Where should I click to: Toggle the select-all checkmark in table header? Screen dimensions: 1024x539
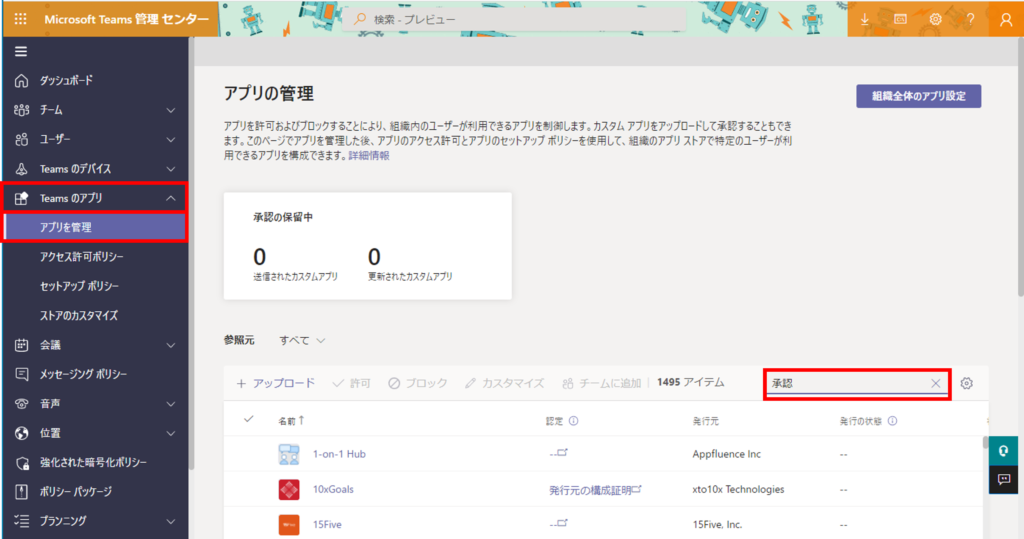click(249, 420)
